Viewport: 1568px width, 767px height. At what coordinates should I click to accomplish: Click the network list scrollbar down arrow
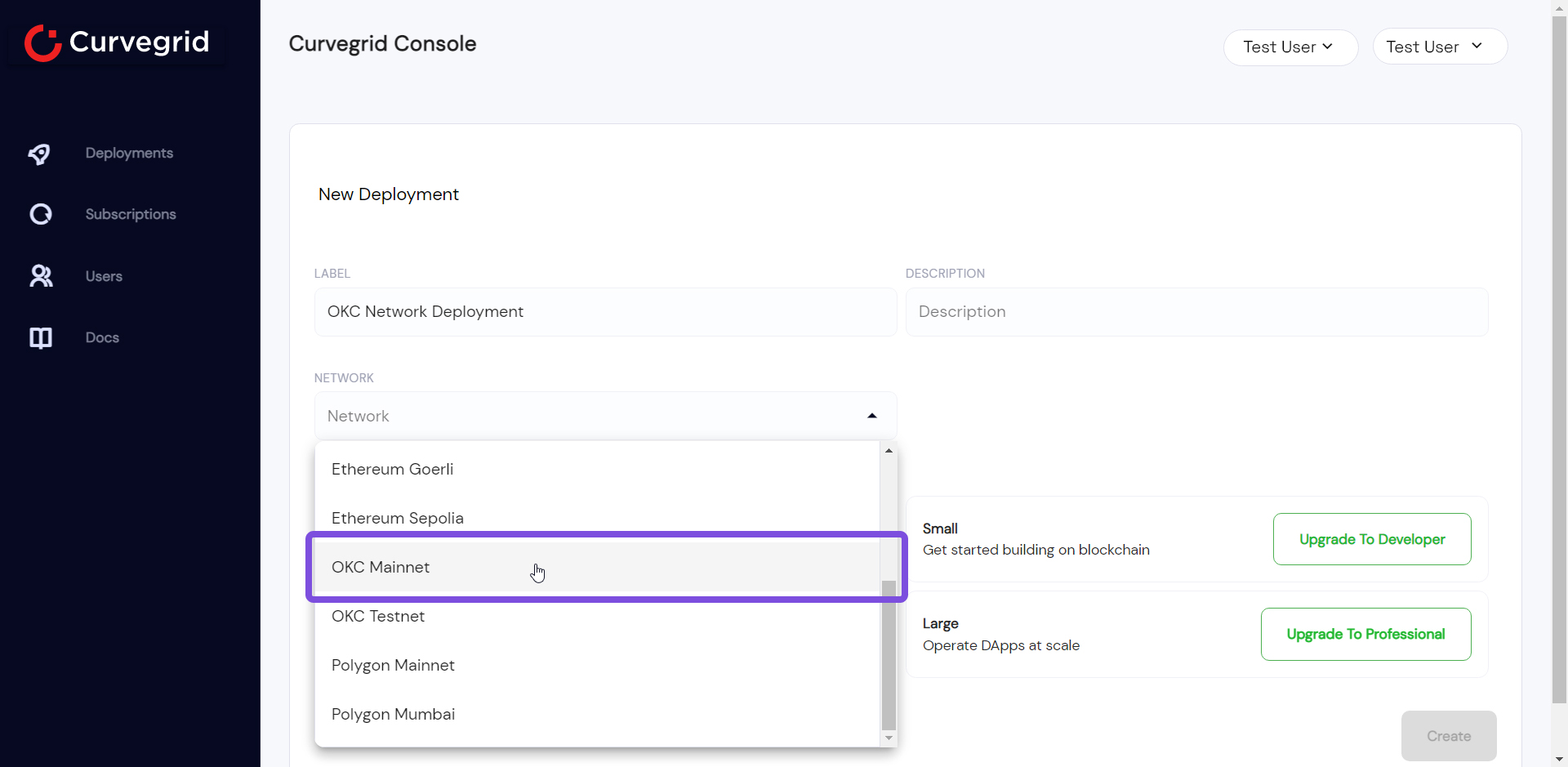click(x=889, y=738)
